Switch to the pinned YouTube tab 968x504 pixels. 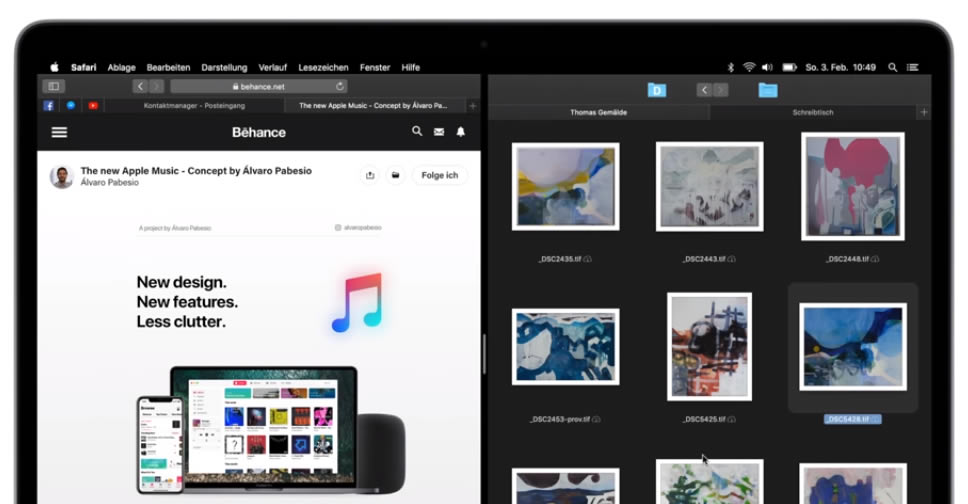93,105
